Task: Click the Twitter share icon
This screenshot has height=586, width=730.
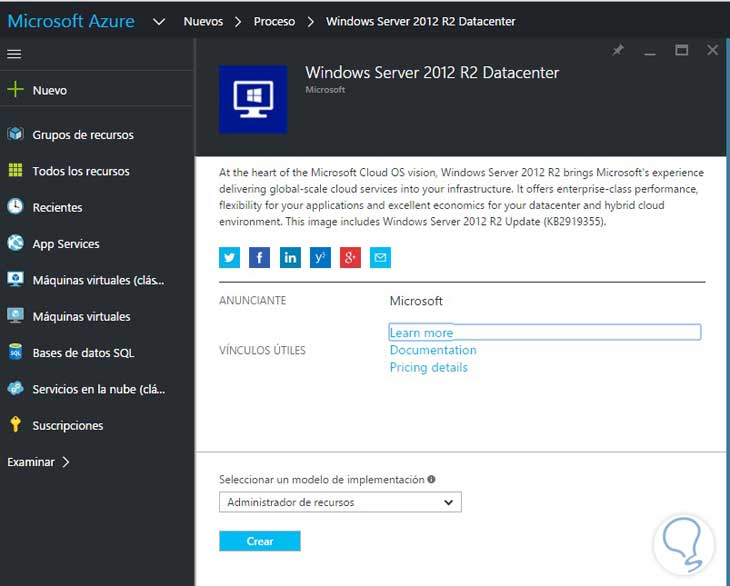Action: coord(230,258)
